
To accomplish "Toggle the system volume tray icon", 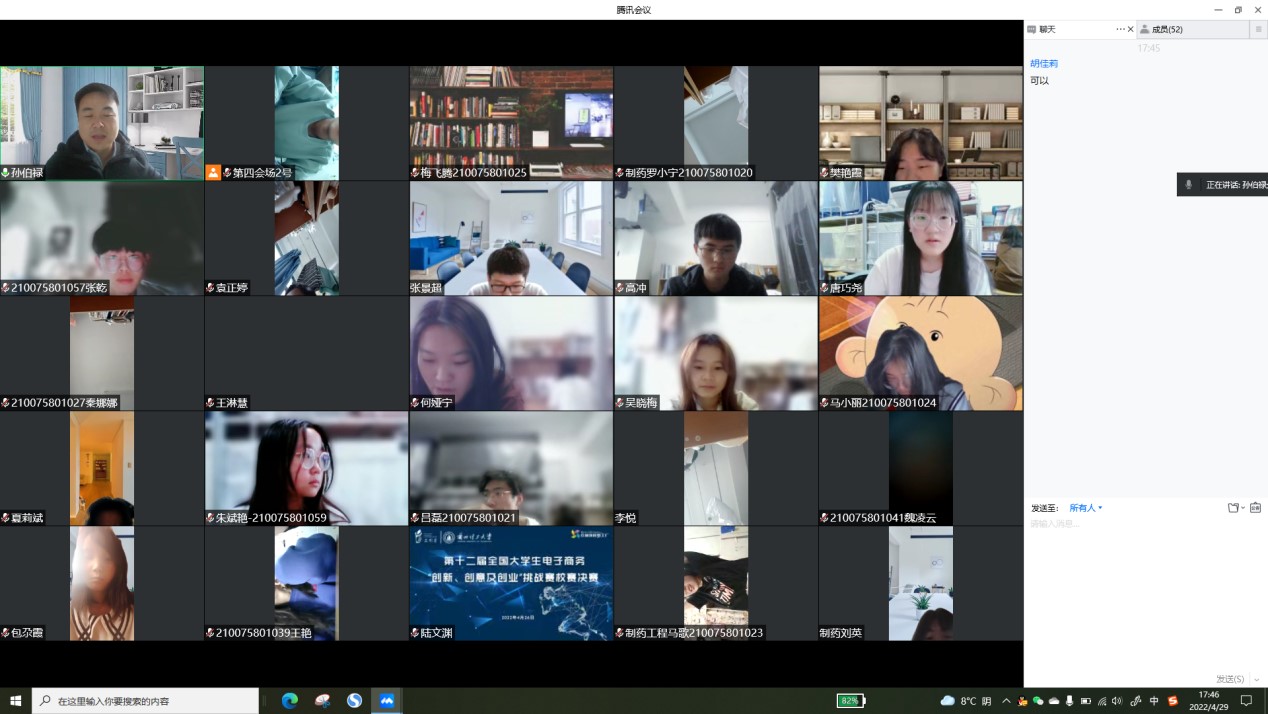I will click(x=1117, y=701).
